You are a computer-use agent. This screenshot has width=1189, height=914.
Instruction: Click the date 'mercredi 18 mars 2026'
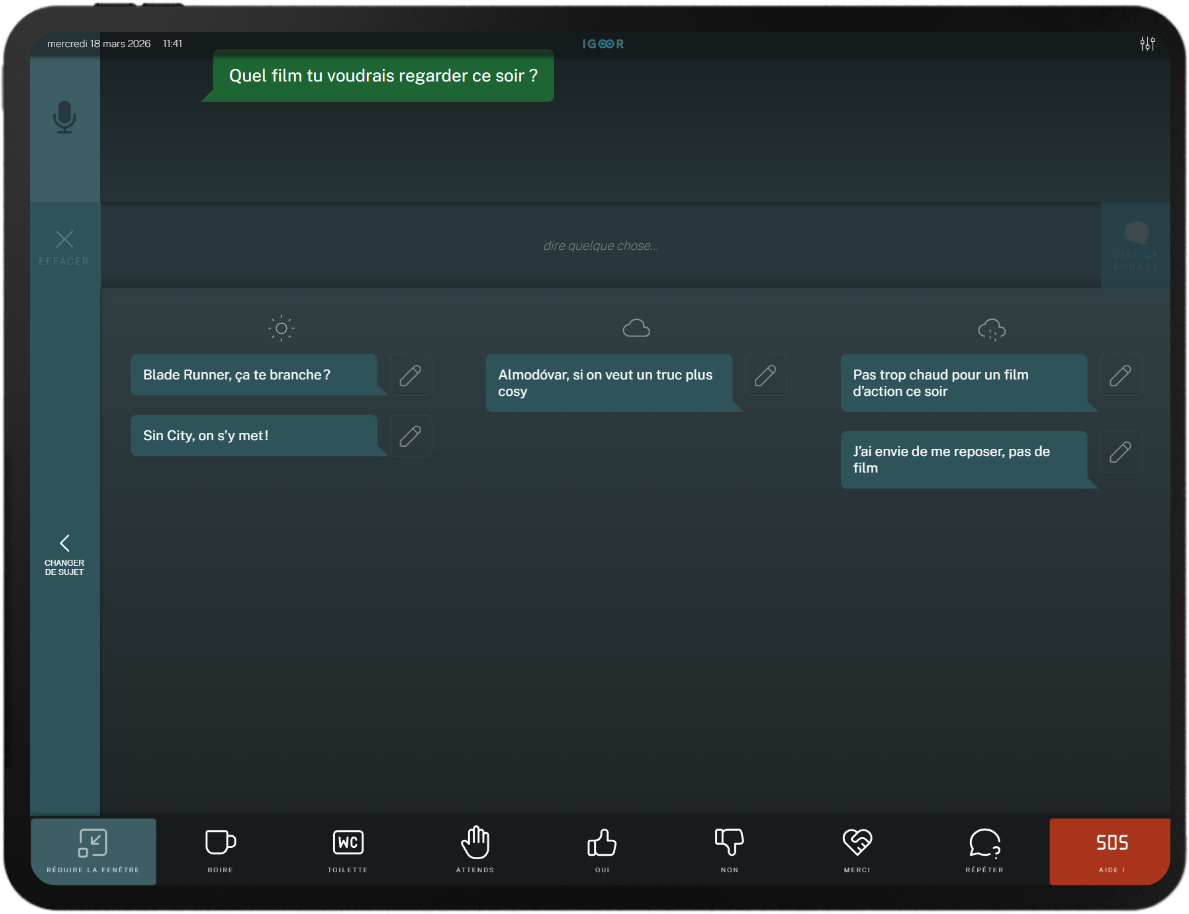point(99,44)
